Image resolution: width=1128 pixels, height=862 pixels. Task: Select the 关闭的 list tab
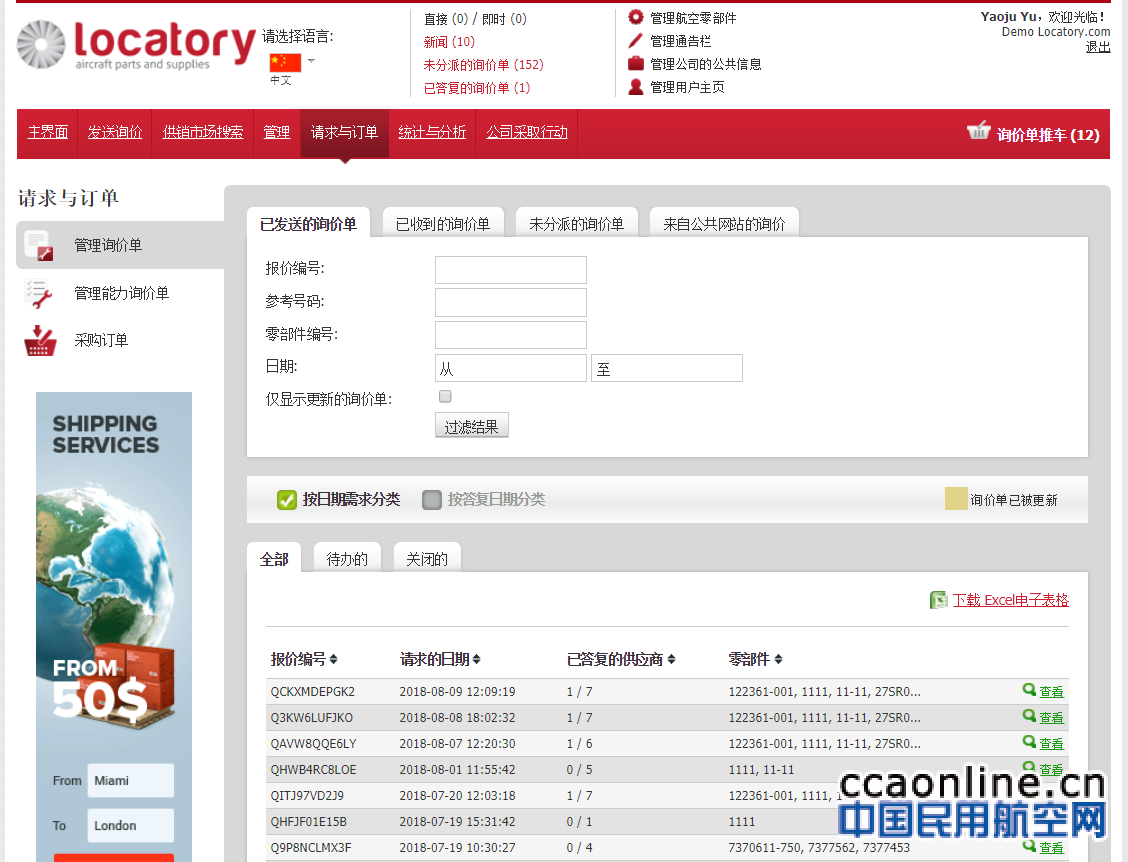(427, 559)
